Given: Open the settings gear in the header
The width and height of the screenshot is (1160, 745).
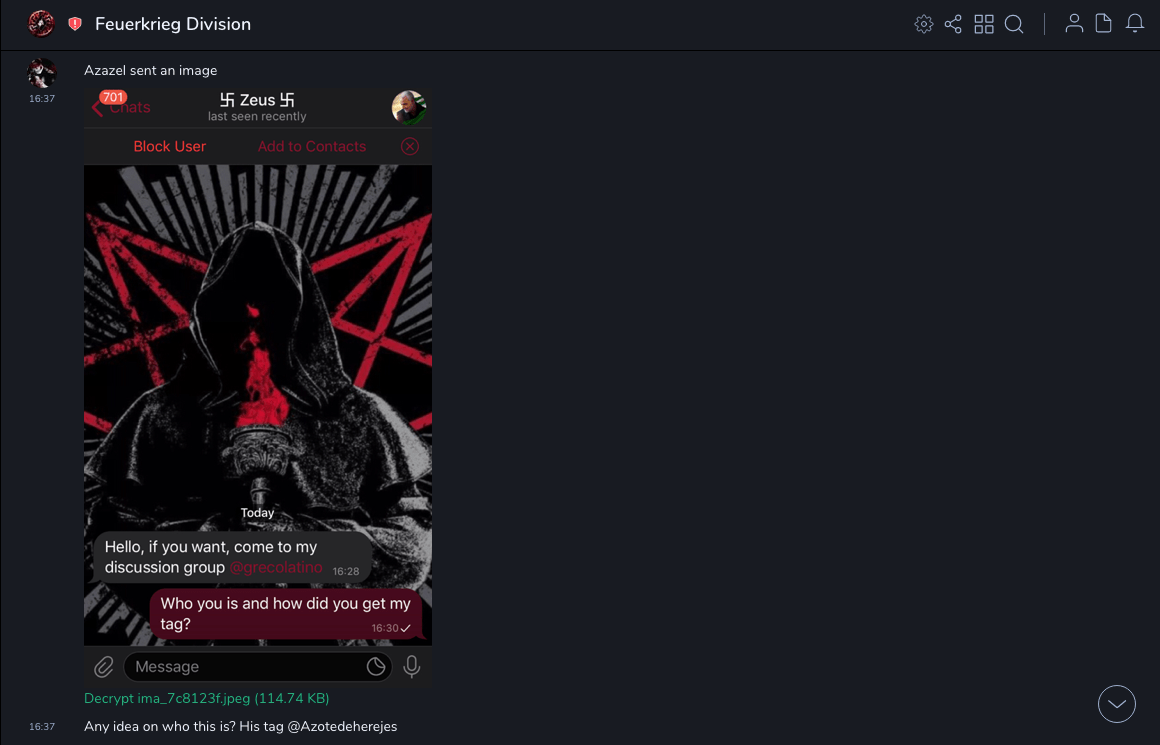Looking at the screenshot, I should [924, 24].
